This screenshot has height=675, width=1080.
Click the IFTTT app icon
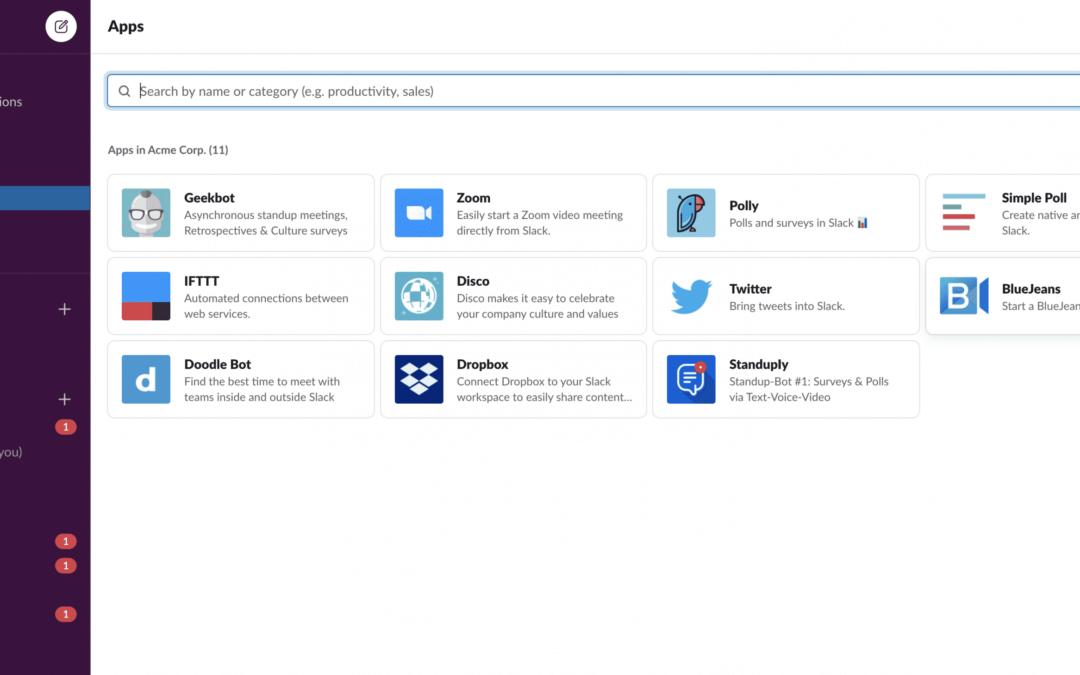tap(146, 296)
